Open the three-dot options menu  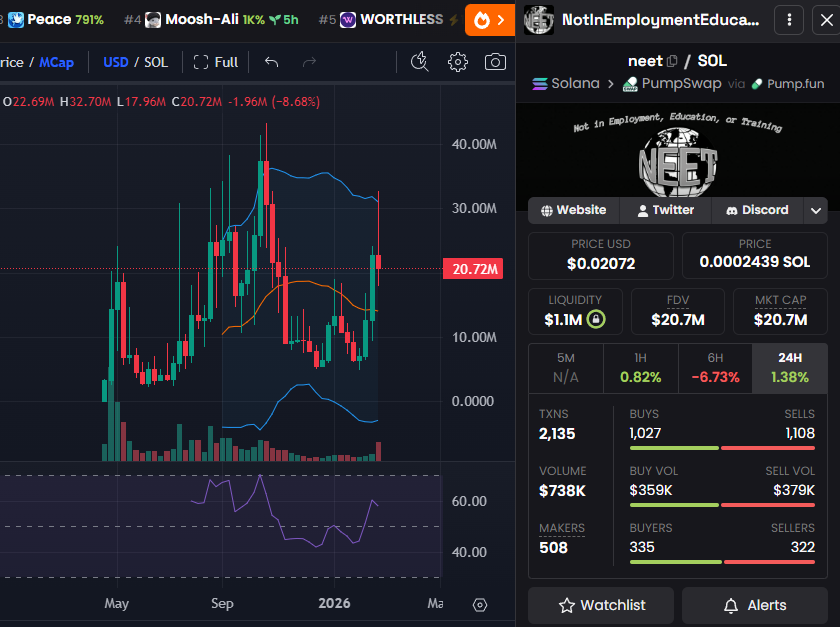(x=789, y=20)
